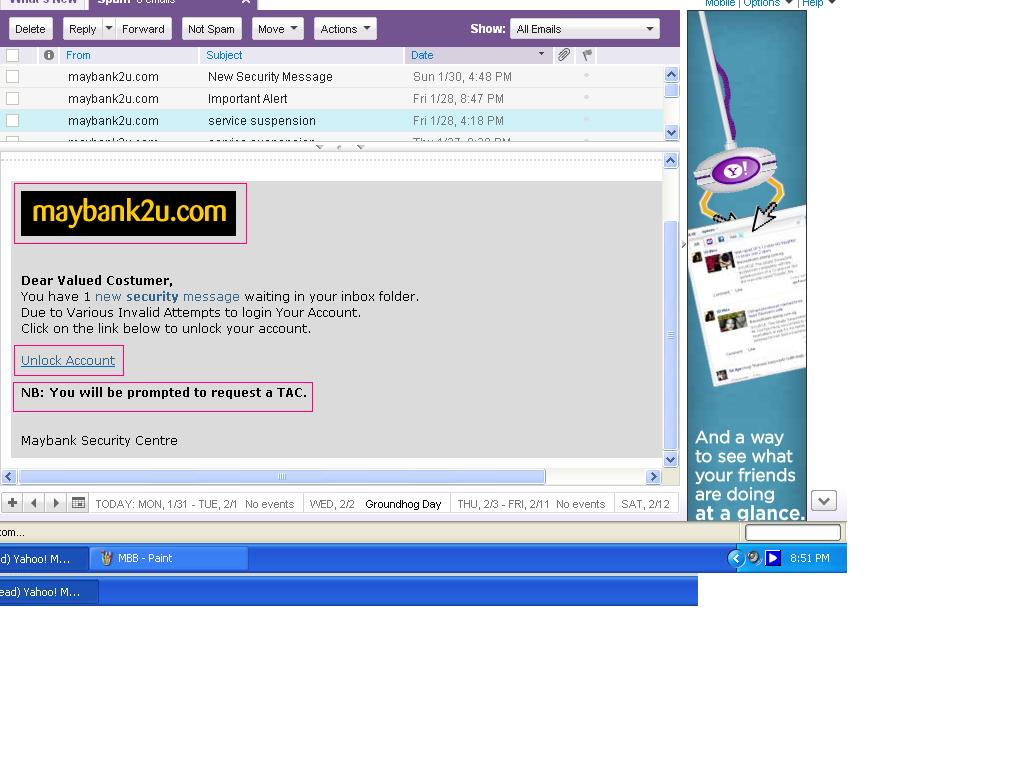Click the round gray tray icon next to the blue play icon
Image resolution: width=1024 pixels, height=768 pixels.
pos(754,557)
